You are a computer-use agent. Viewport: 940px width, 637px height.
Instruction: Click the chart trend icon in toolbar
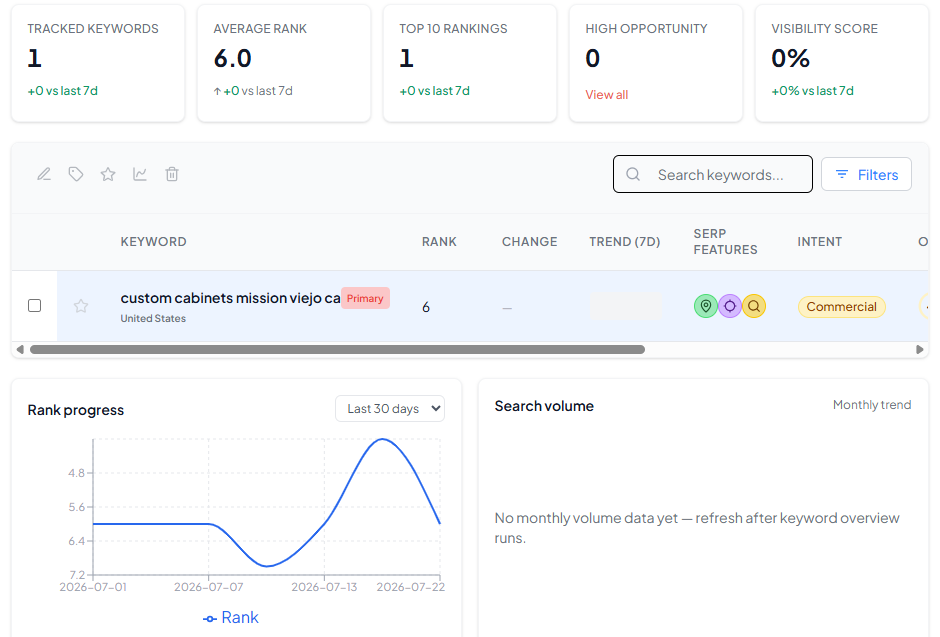(x=140, y=174)
